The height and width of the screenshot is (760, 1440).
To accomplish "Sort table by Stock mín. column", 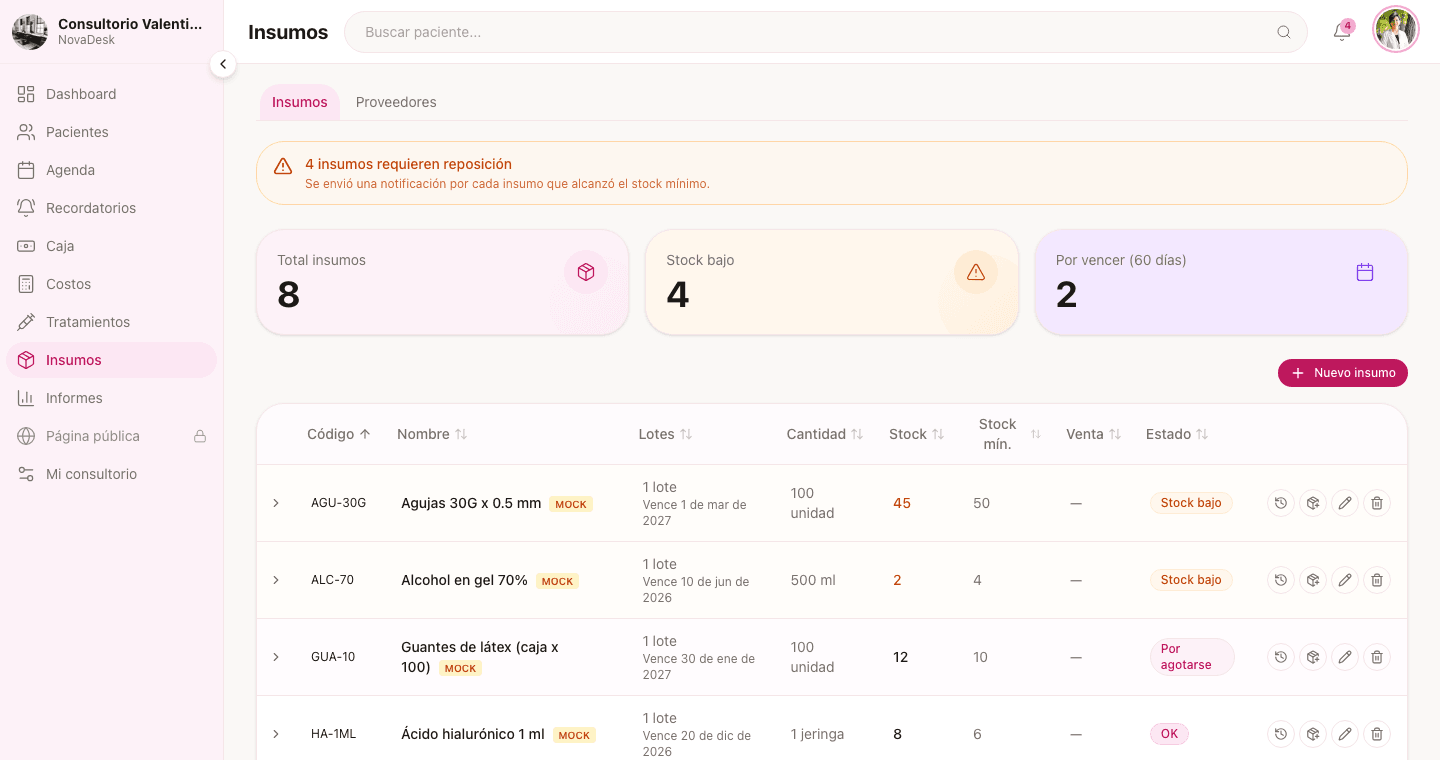I will coord(1010,434).
